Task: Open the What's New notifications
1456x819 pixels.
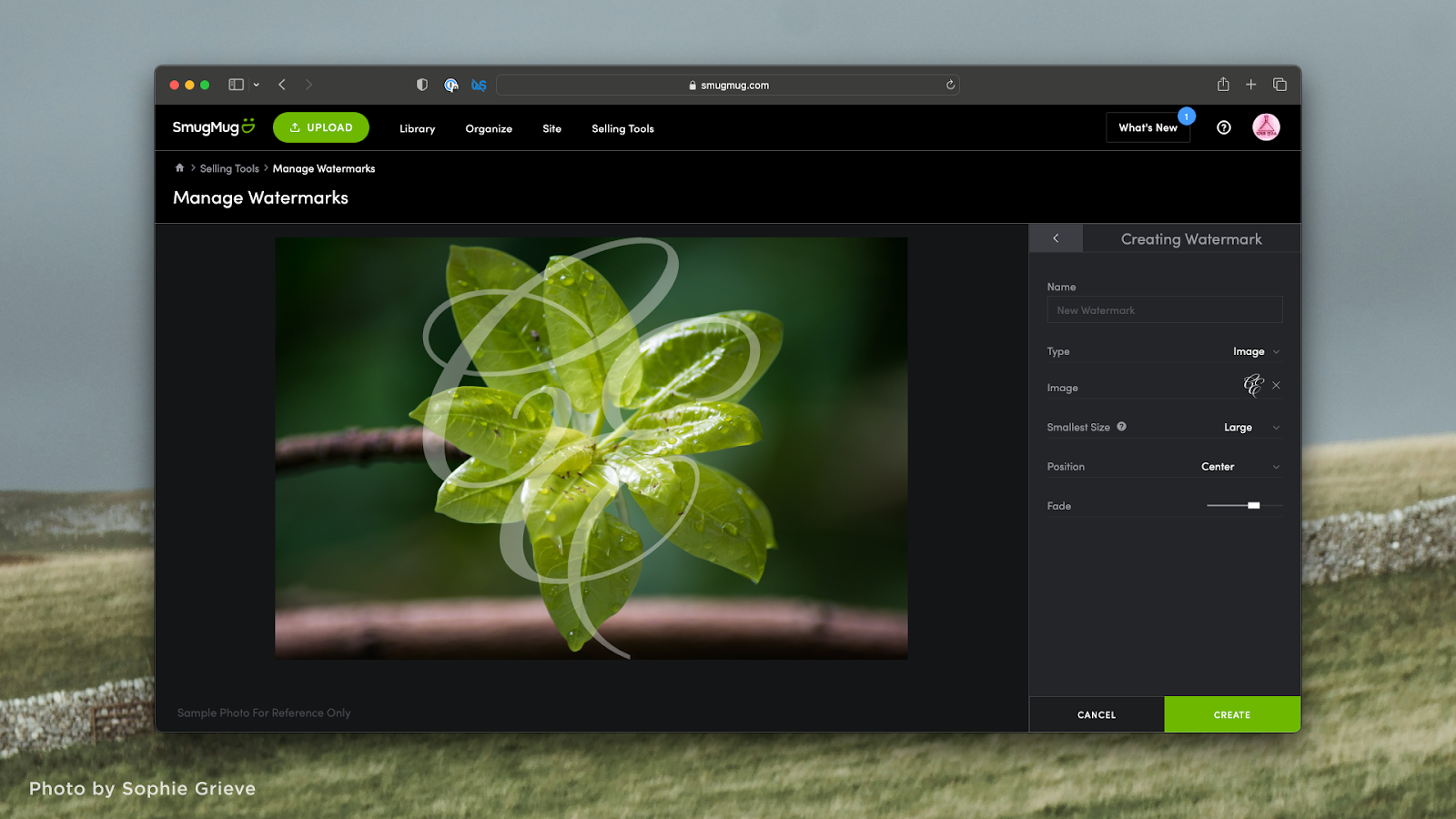Action: [1148, 127]
